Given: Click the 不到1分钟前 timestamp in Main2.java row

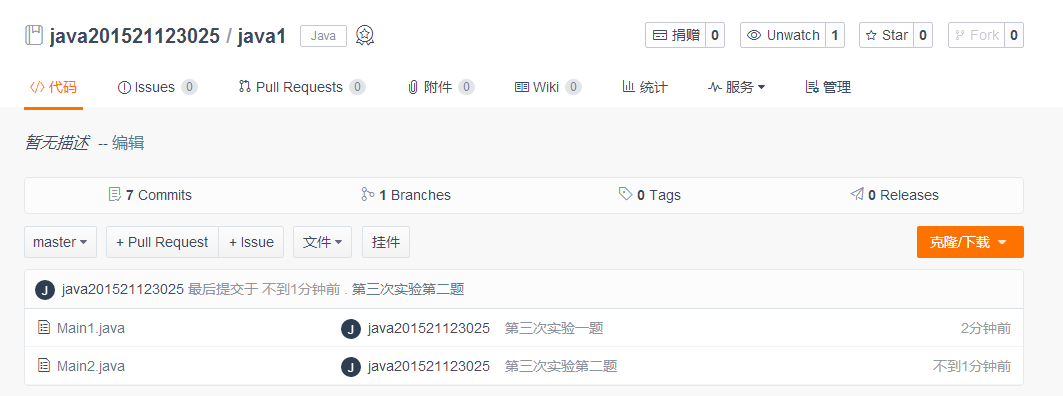Looking at the screenshot, I should tap(972, 367).
